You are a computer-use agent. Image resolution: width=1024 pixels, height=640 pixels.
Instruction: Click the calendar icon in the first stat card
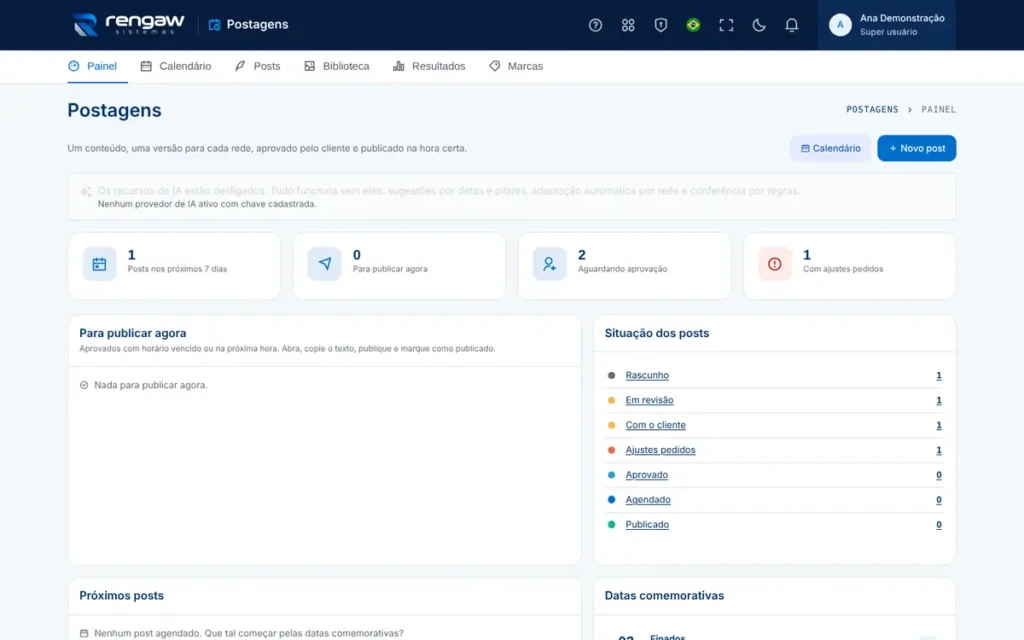point(99,264)
